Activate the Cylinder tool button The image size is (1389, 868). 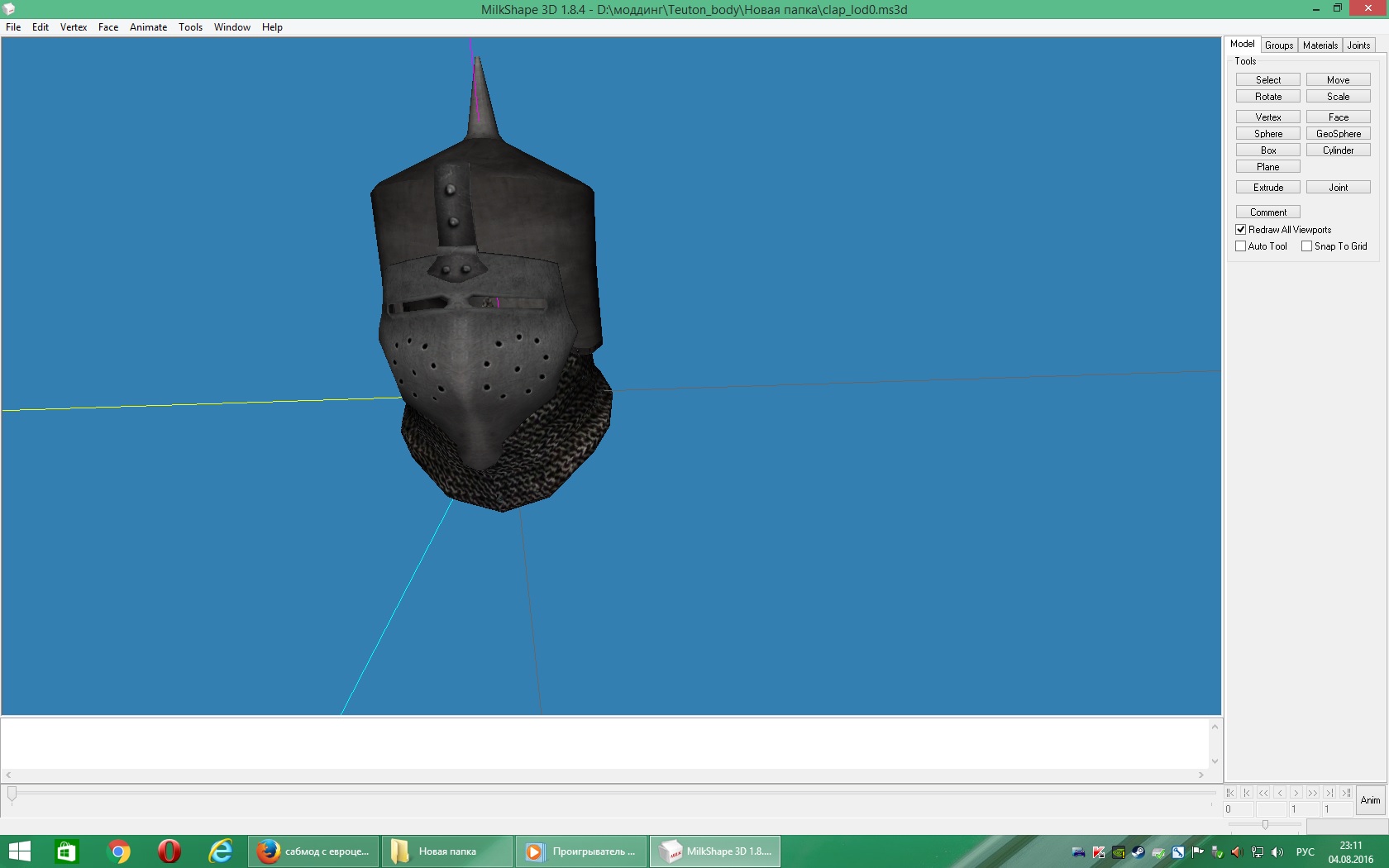pos(1339,150)
